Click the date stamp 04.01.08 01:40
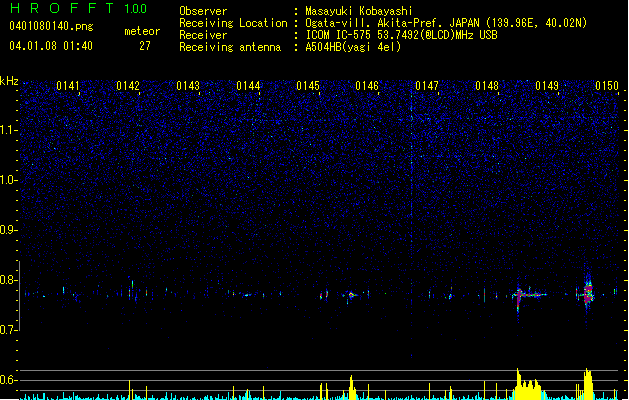This screenshot has height=400, width=629. click(x=51, y=46)
